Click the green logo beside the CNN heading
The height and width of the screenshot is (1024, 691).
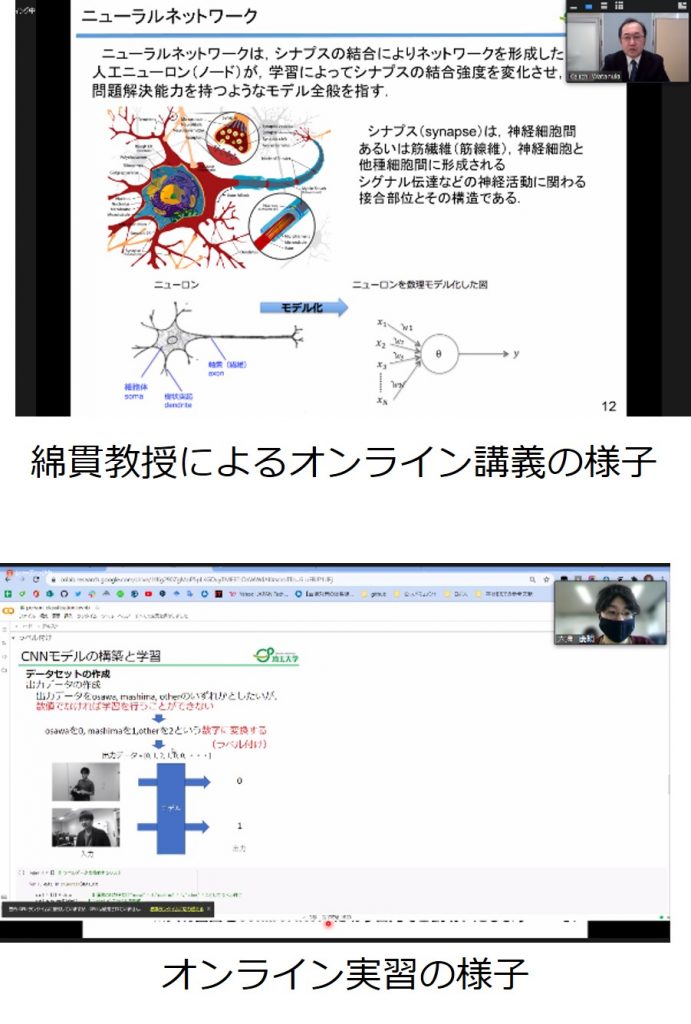pos(276,656)
